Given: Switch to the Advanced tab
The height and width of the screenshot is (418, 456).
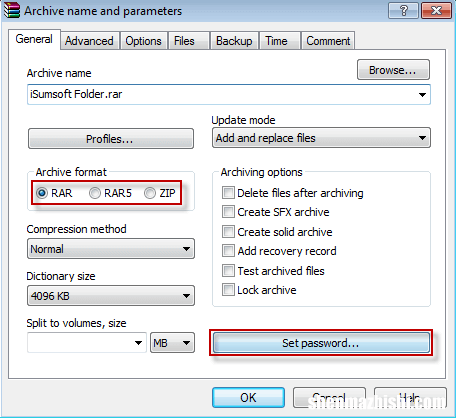Looking at the screenshot, I should [89, 41].
